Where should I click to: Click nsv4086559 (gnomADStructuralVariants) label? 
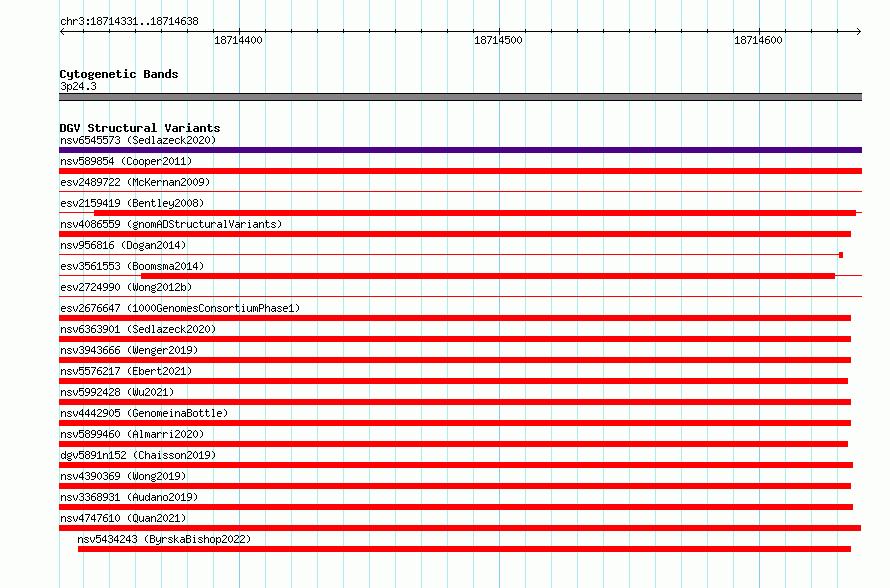pyautogui.click(x=171, y=224)
